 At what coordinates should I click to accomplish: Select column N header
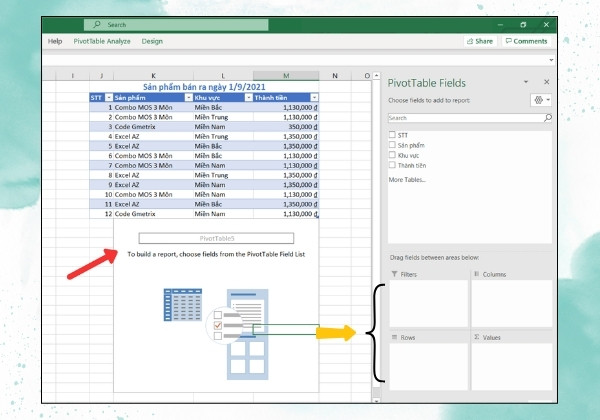pyautogui.click(x=335, y=76)
